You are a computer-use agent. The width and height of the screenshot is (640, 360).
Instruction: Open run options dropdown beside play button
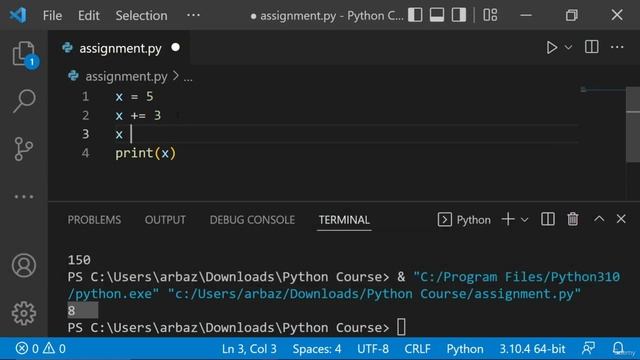568,48
